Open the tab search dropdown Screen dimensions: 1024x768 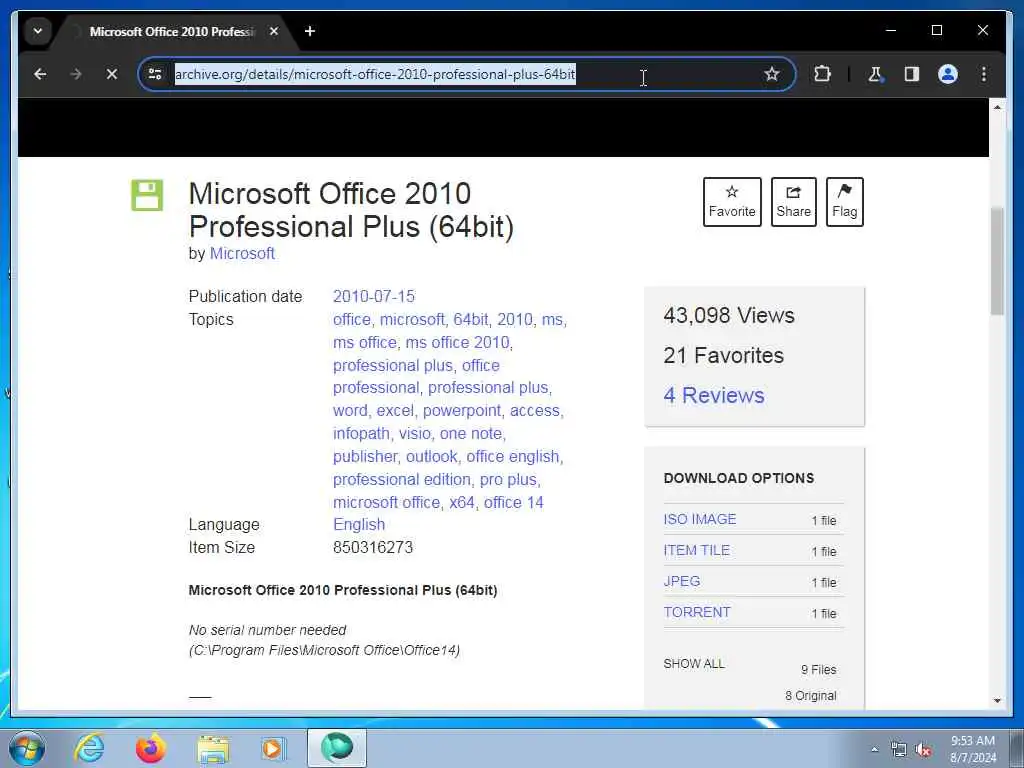pos(38,31)
